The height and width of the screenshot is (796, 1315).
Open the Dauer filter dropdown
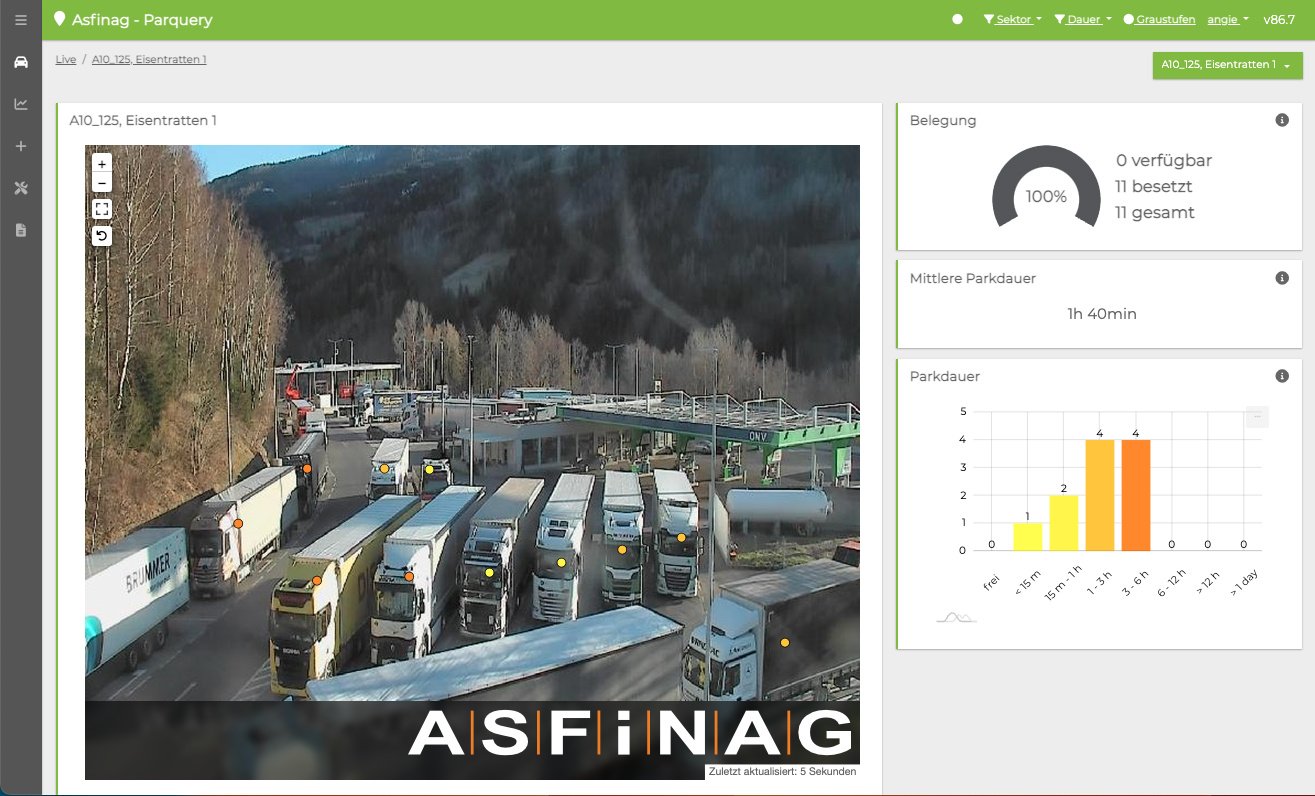click(x=1083, y=19)
